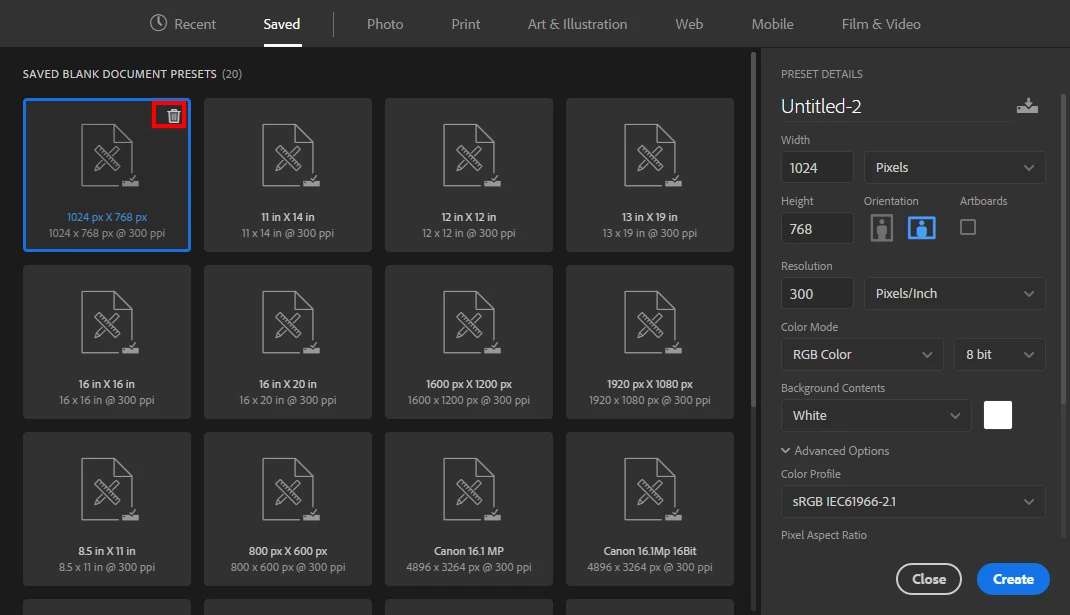Click the 8.5 in X 11 in preset icon
Image resolution: width=1070 pixels, height=615 pixels.
108,489
